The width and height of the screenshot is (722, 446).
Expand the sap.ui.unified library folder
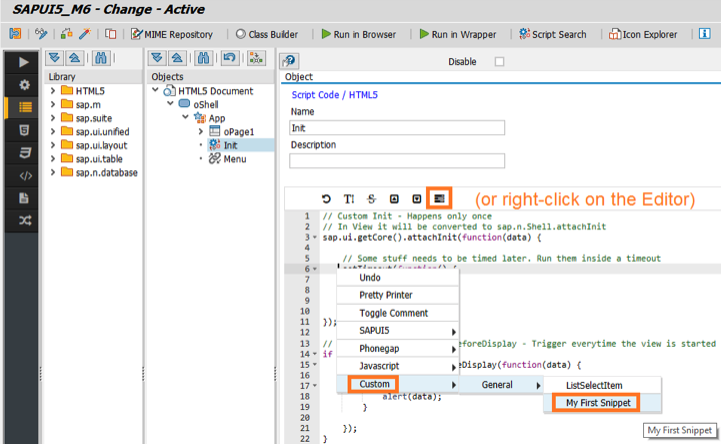tap(52, 132)
